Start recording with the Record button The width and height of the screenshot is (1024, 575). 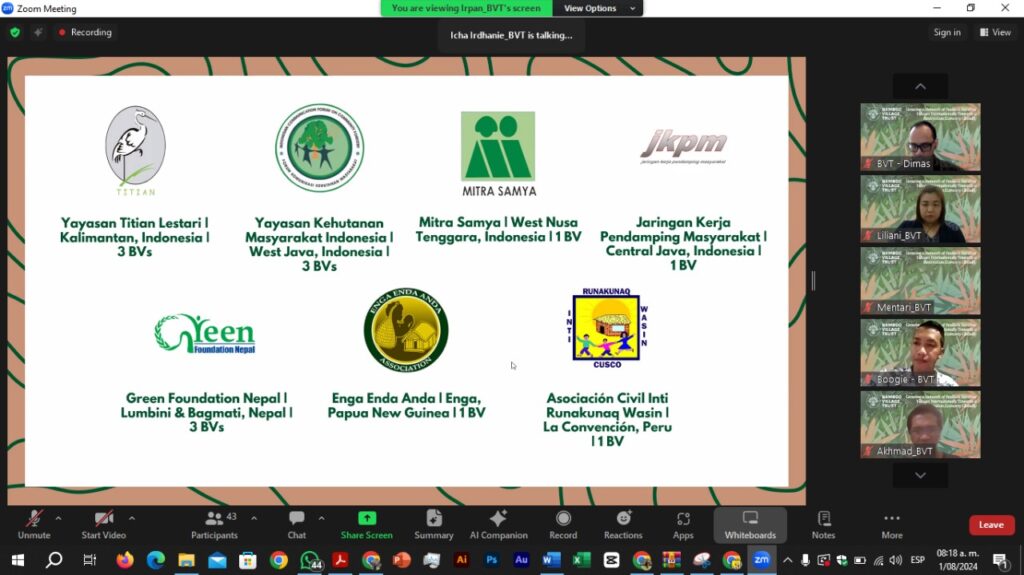point(563,525)
